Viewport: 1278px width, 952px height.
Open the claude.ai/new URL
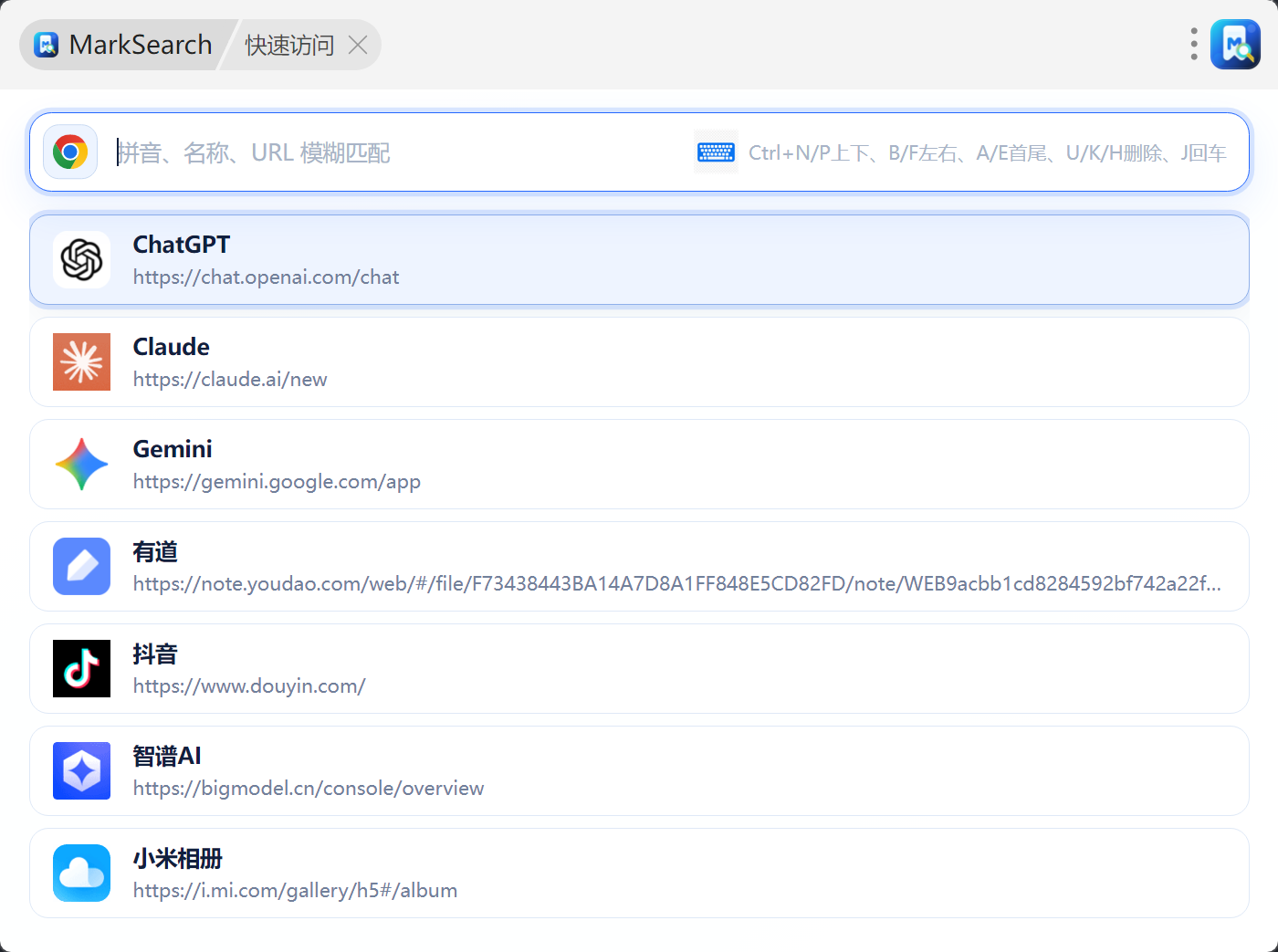(230, 380)
